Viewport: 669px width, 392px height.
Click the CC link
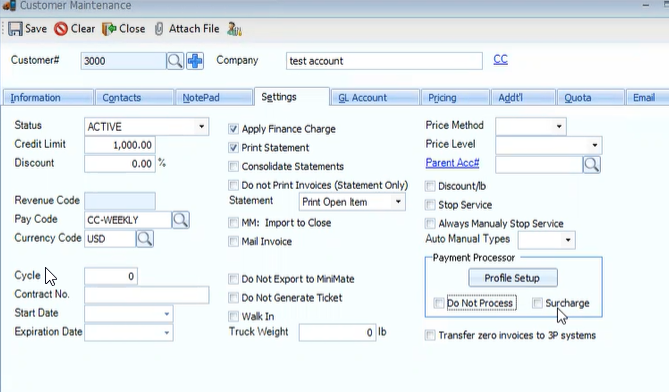tap(500, 59)
